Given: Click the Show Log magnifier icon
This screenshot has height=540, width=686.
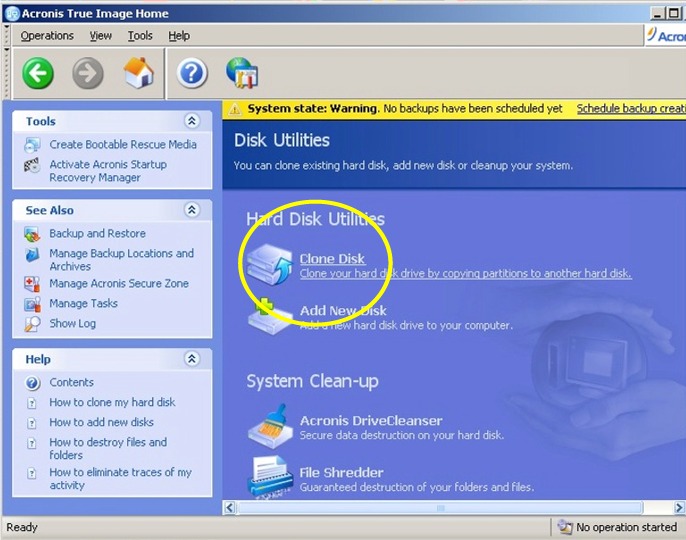Looking at the screenshot, I should pyautogui.click(x=32, y=324).
